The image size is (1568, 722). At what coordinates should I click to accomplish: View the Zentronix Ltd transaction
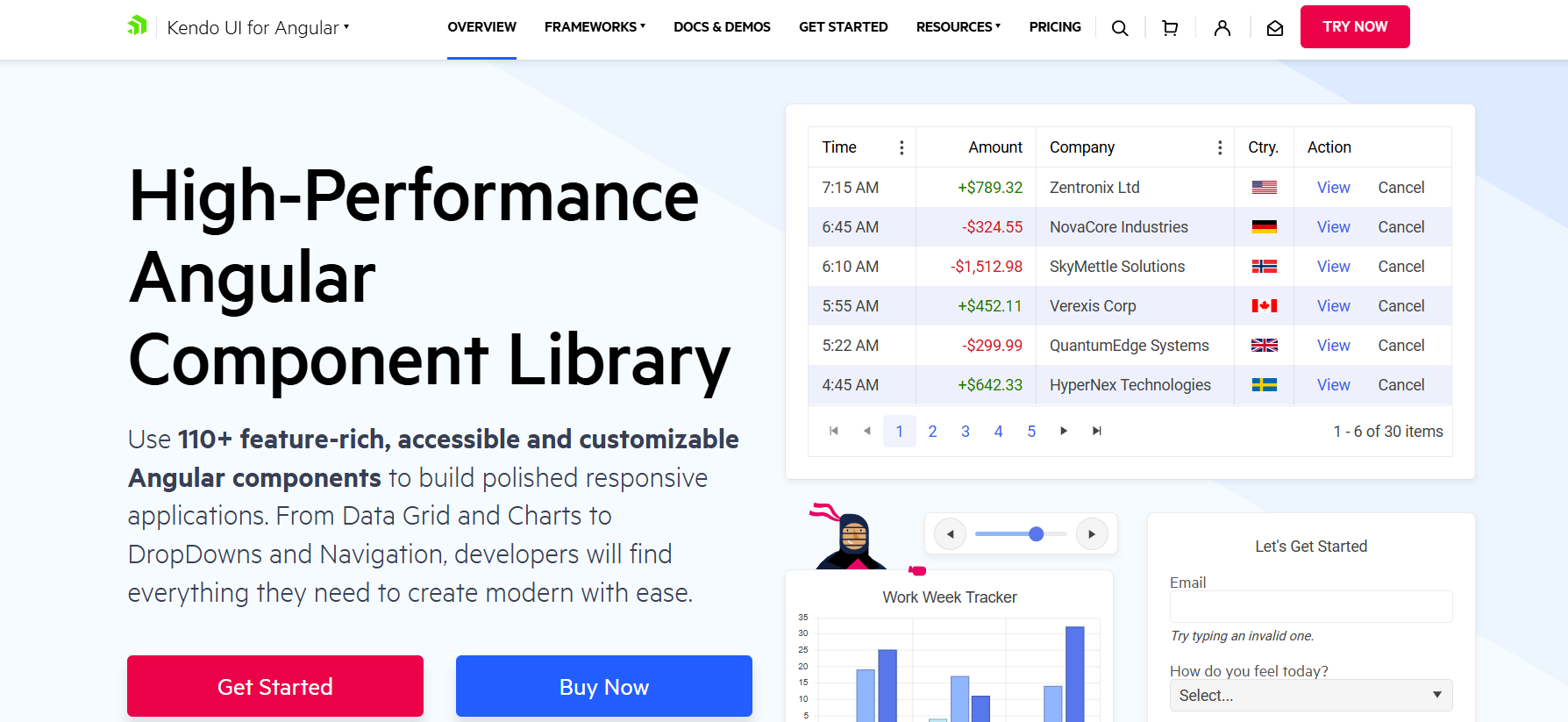[x=1333, y=188]
